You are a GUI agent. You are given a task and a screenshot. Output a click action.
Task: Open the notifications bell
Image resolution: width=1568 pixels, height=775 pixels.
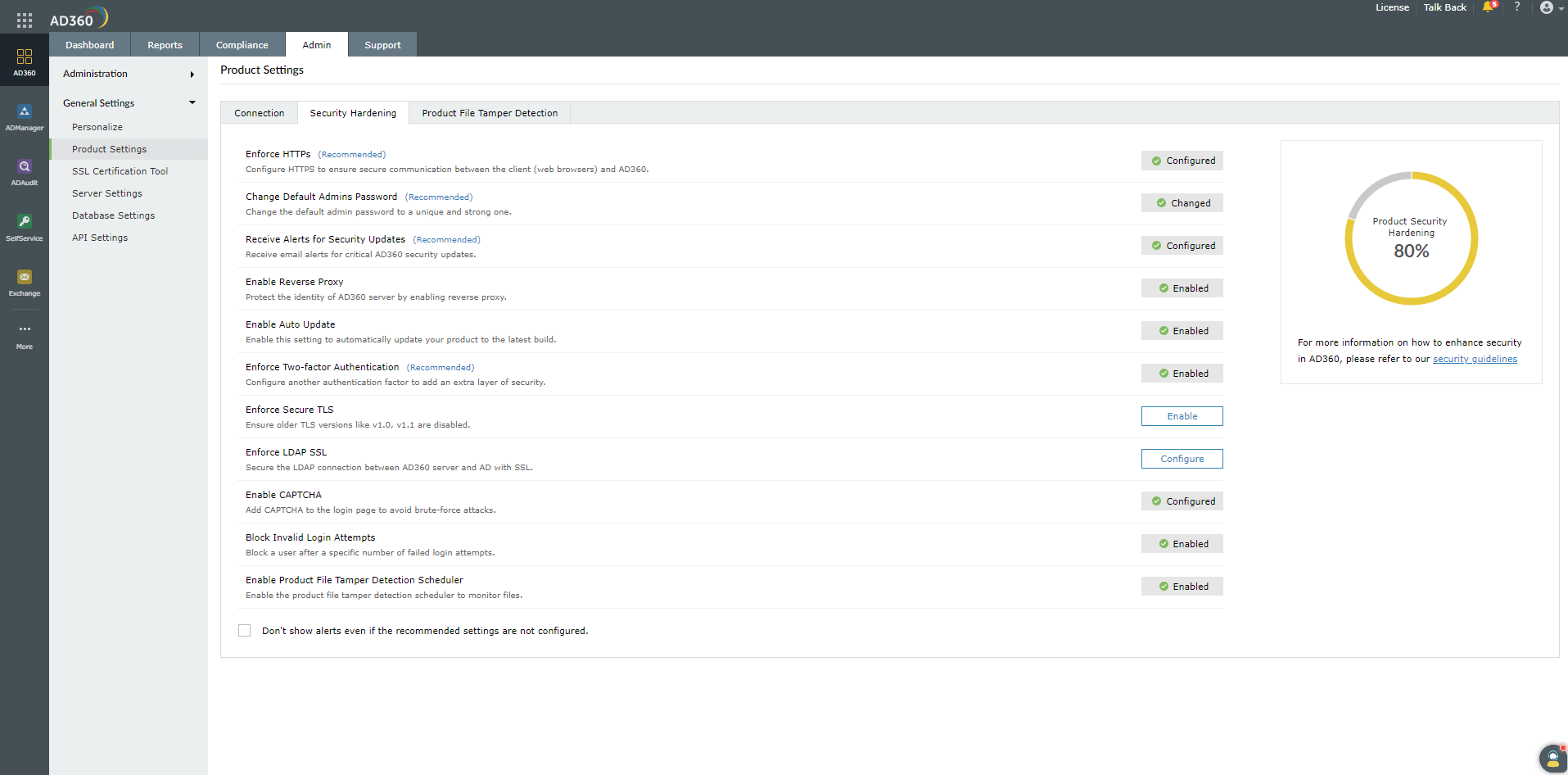coord(1488,7)
